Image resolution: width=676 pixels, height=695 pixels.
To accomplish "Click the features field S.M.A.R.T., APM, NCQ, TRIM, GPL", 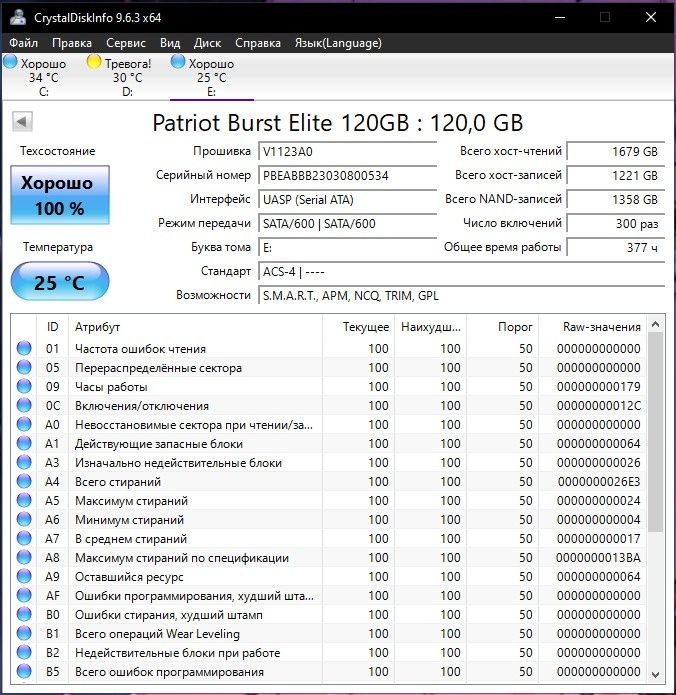I will (461, 295).
